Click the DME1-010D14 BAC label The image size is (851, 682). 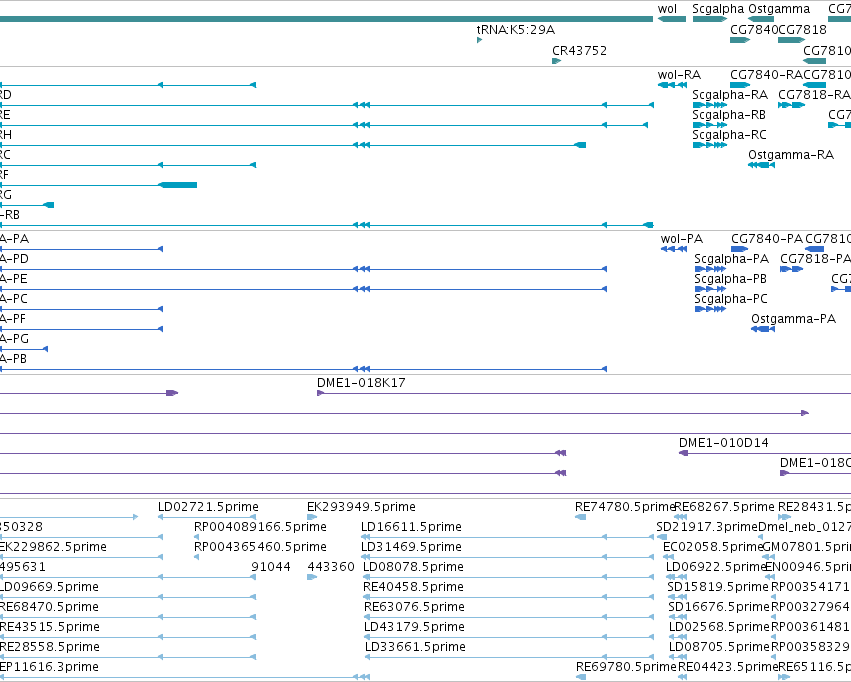tap(723, 443)
